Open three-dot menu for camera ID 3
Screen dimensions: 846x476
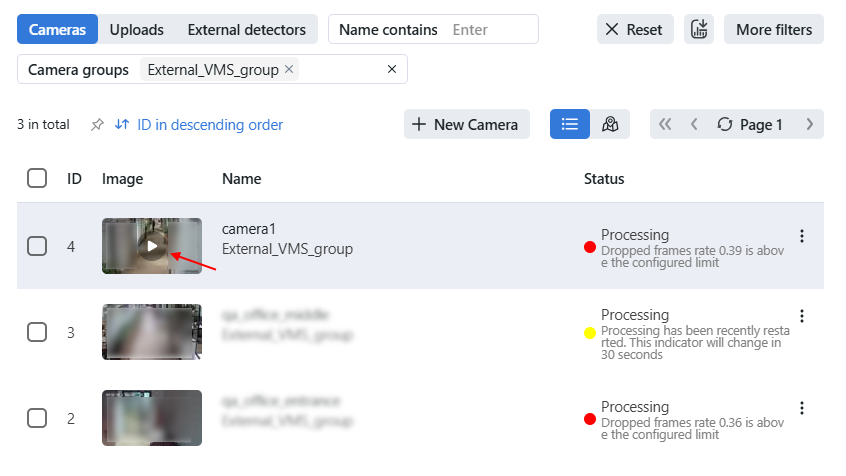pyautogui.click(x=801, y=316)
